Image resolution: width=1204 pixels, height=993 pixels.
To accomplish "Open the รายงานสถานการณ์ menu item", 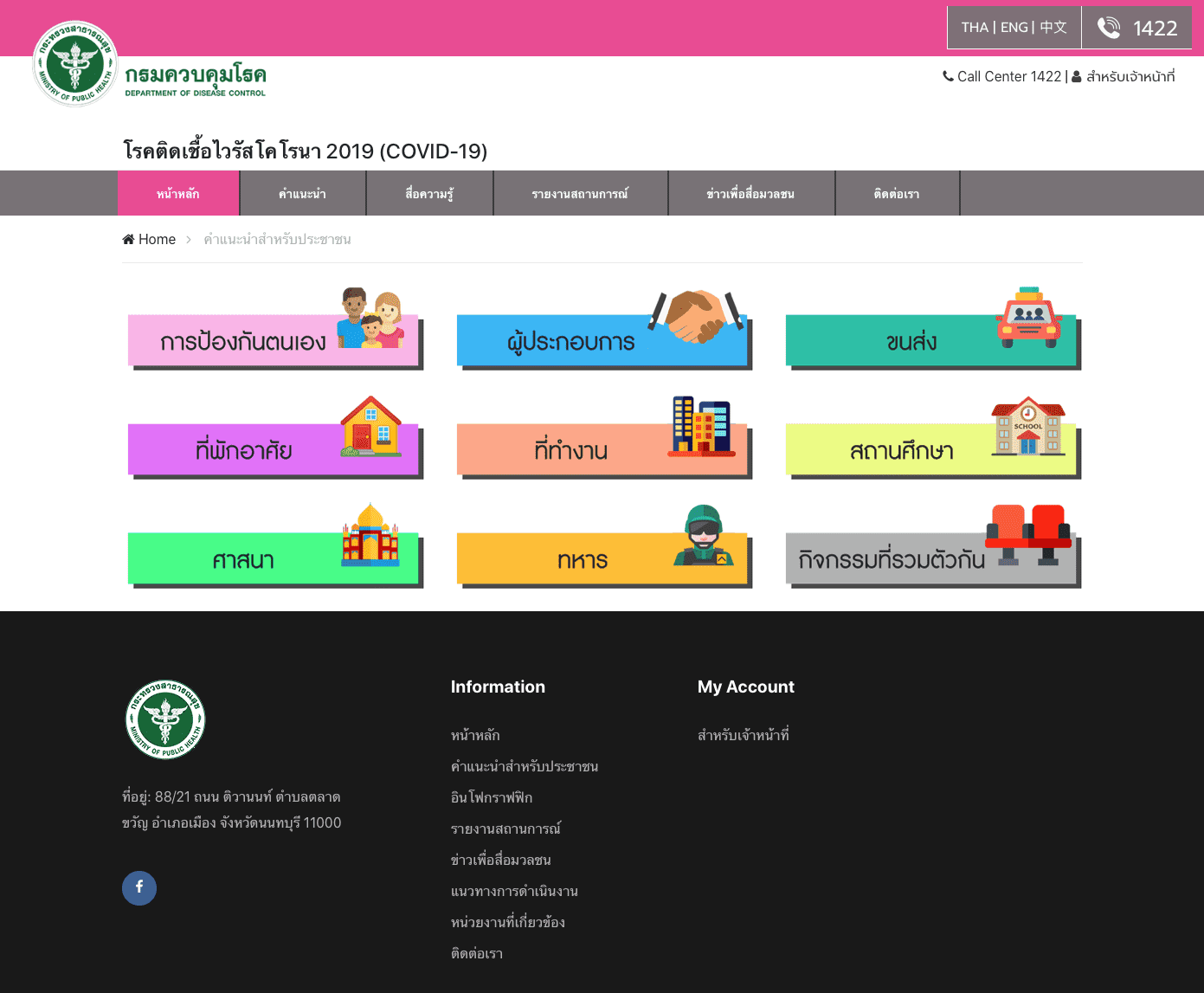I will 580,193.
